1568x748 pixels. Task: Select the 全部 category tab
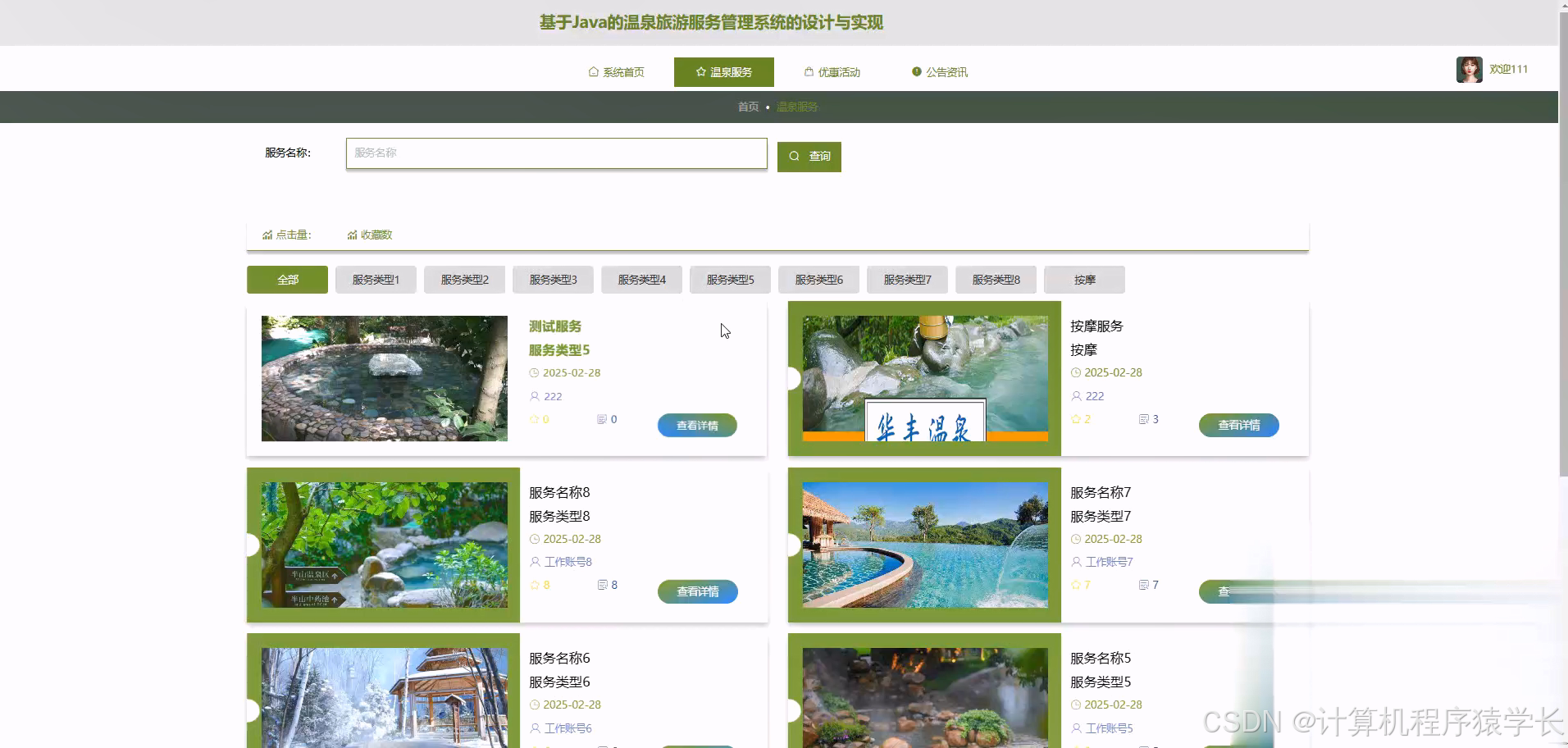[287, 280]
